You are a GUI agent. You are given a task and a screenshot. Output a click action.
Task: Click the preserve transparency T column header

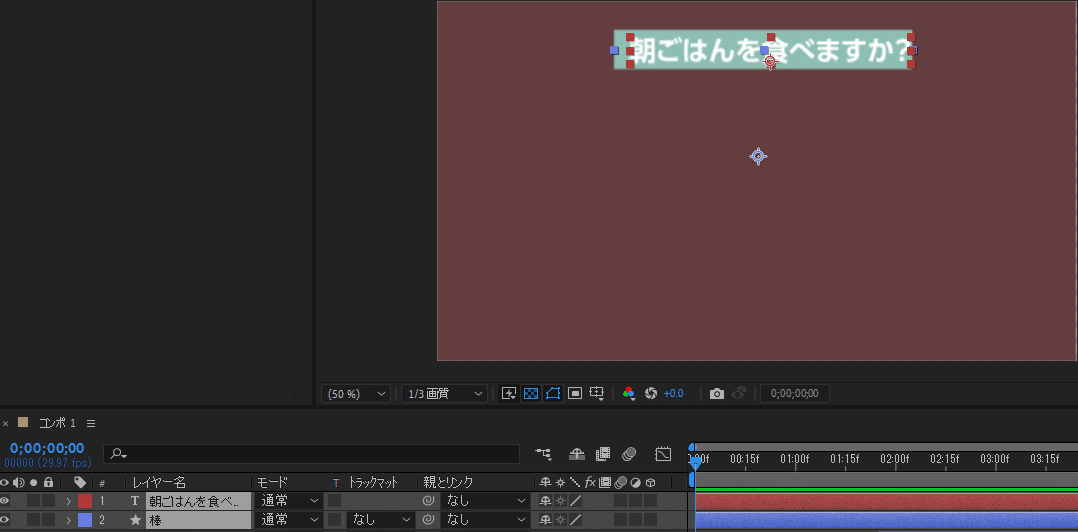pyautogui.click(x=336, y=483)
